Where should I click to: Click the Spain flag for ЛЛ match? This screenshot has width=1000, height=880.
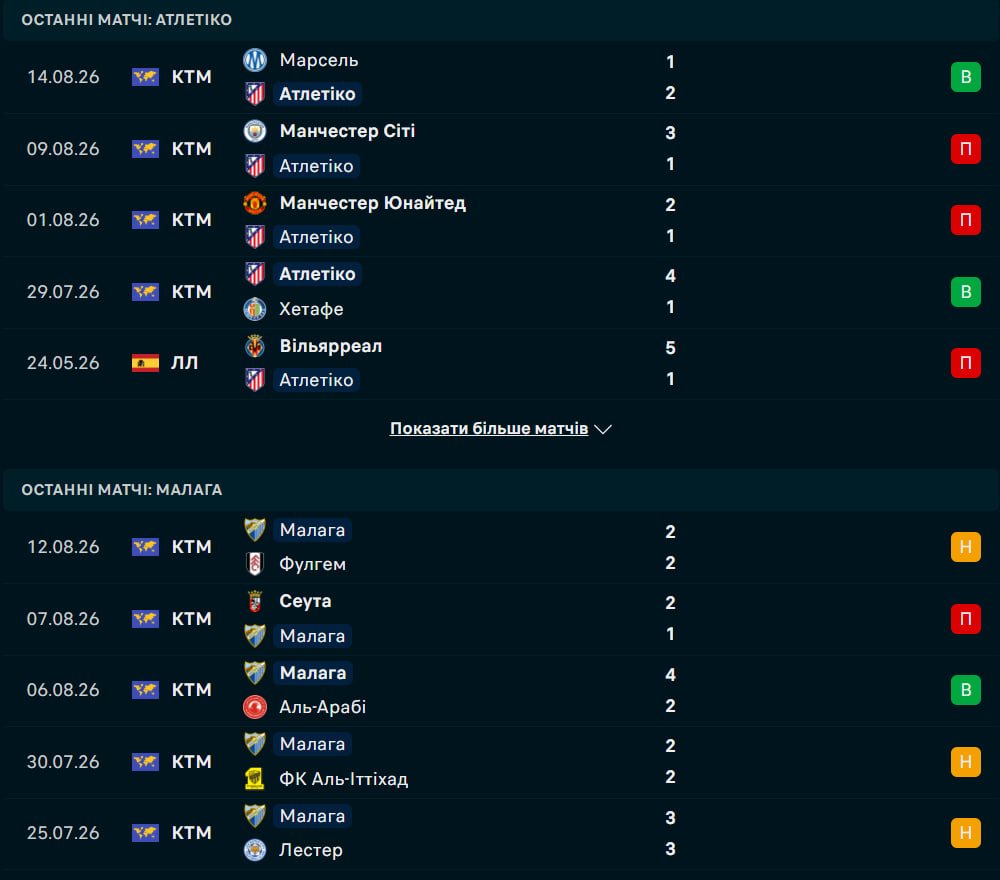click(x=145, y=363)
